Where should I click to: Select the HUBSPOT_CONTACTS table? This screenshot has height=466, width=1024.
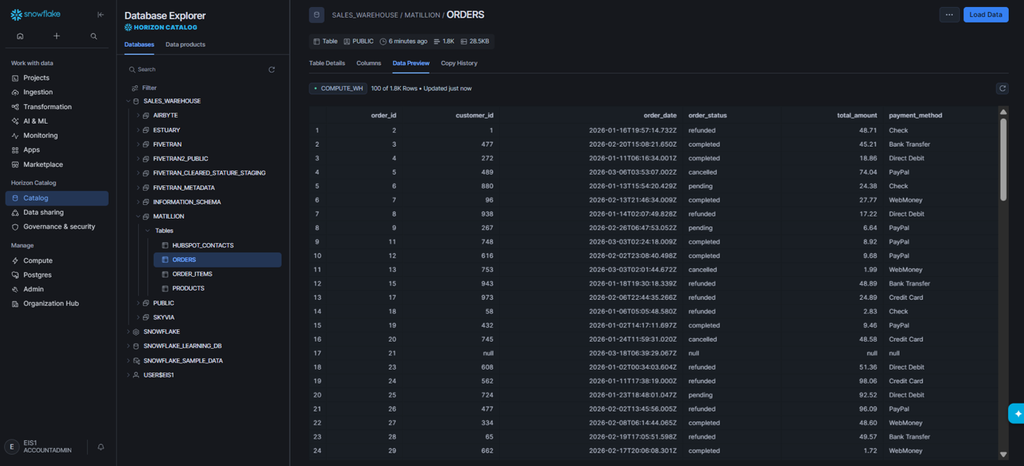tap(202, 245)
